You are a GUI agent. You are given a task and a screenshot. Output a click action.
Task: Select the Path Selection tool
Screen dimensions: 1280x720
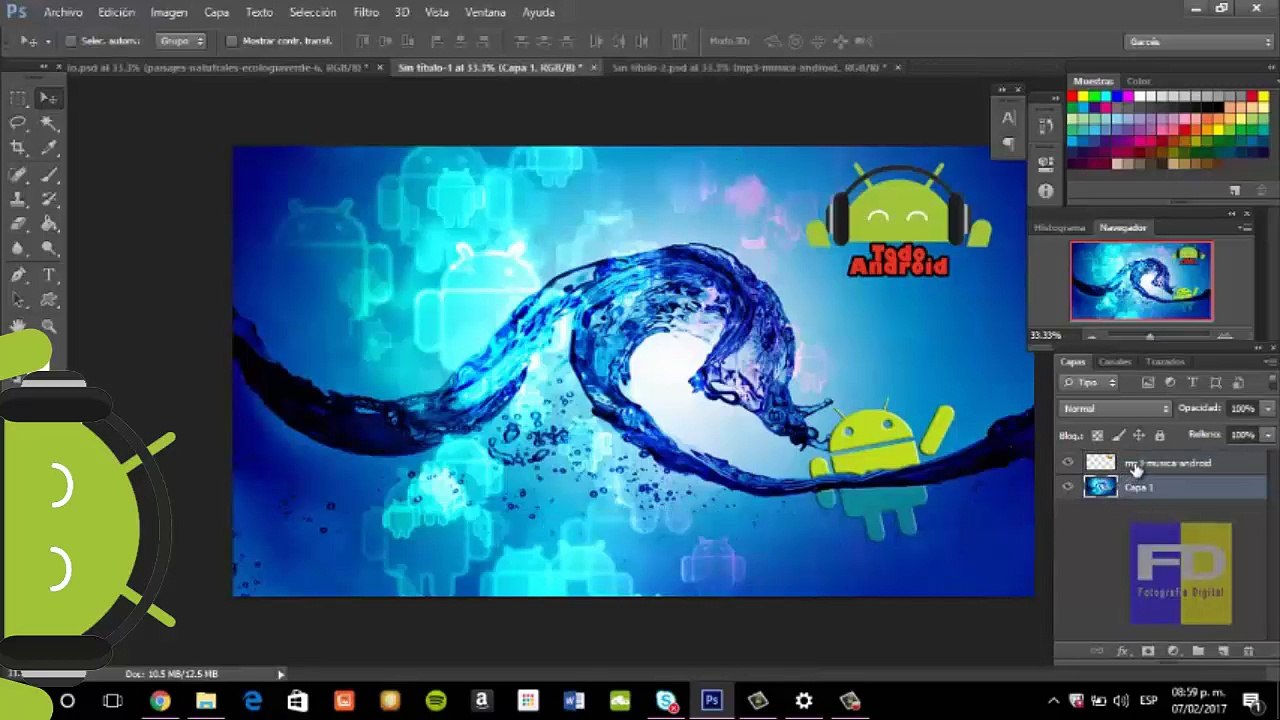point(18,300)
